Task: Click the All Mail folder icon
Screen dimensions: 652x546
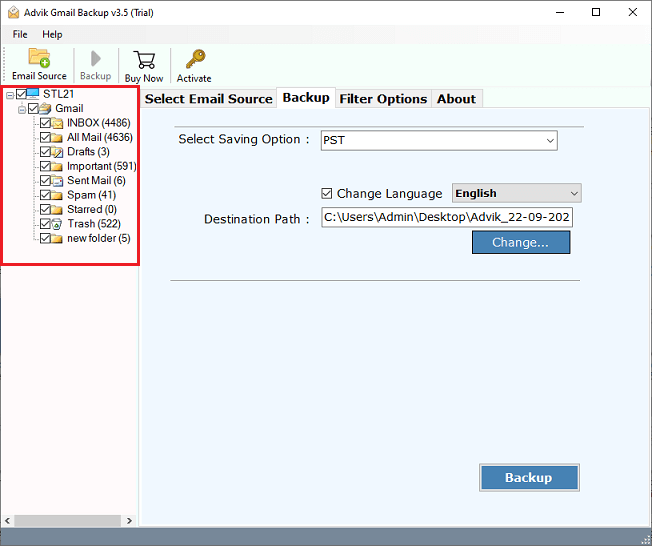Action: tap(57, 138)
